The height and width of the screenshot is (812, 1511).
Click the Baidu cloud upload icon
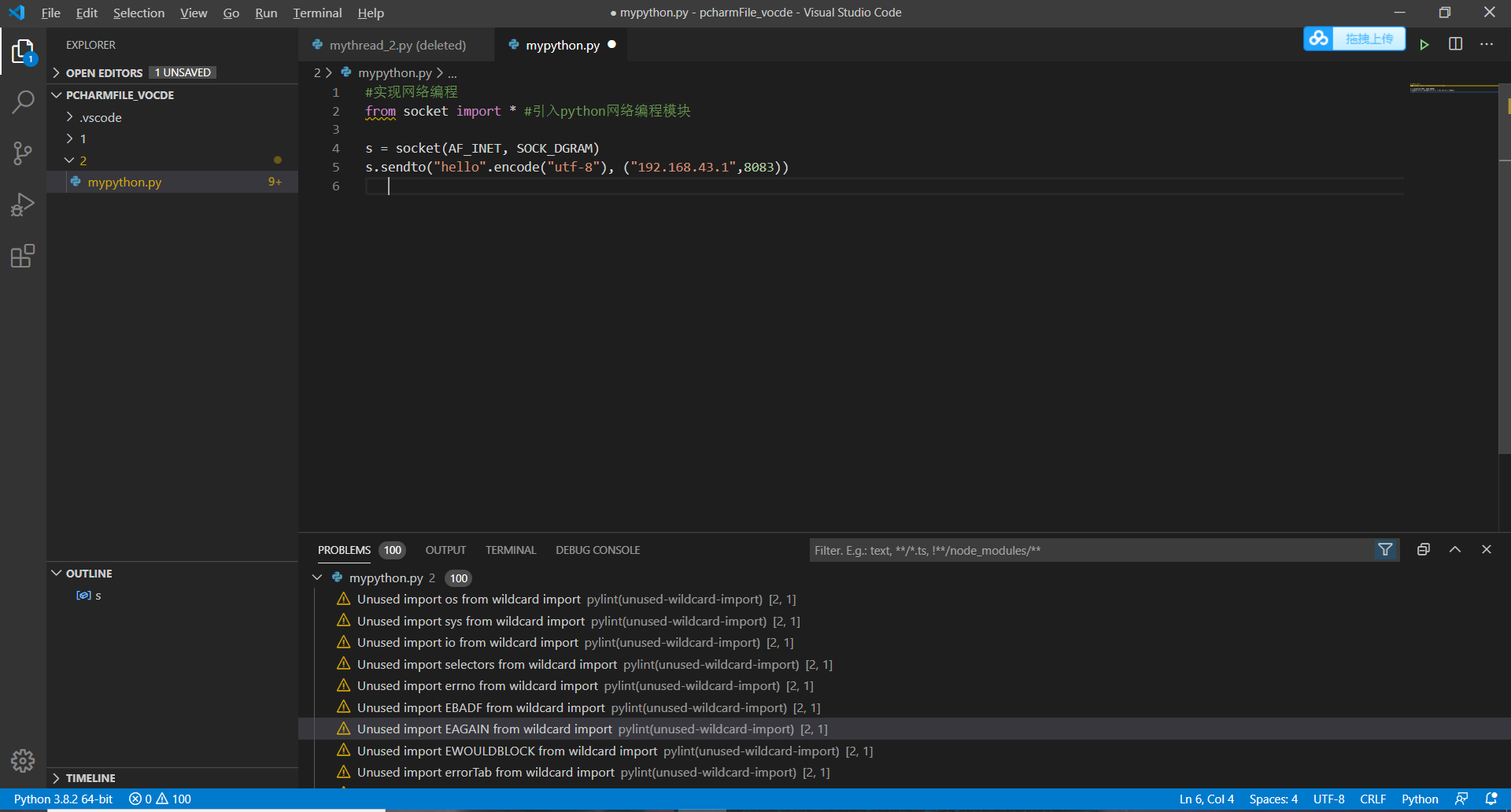1318,39
